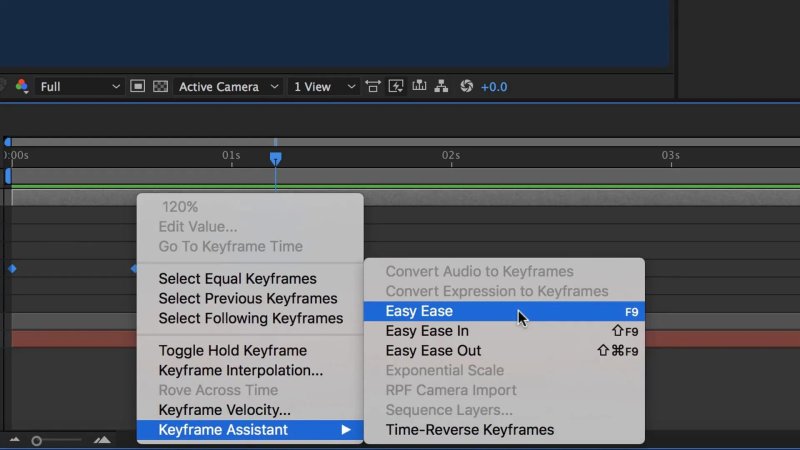Viewport: 800px width, 450px height.
Task: Click the 01s mark on time ruler
Action: coord(231,155)
